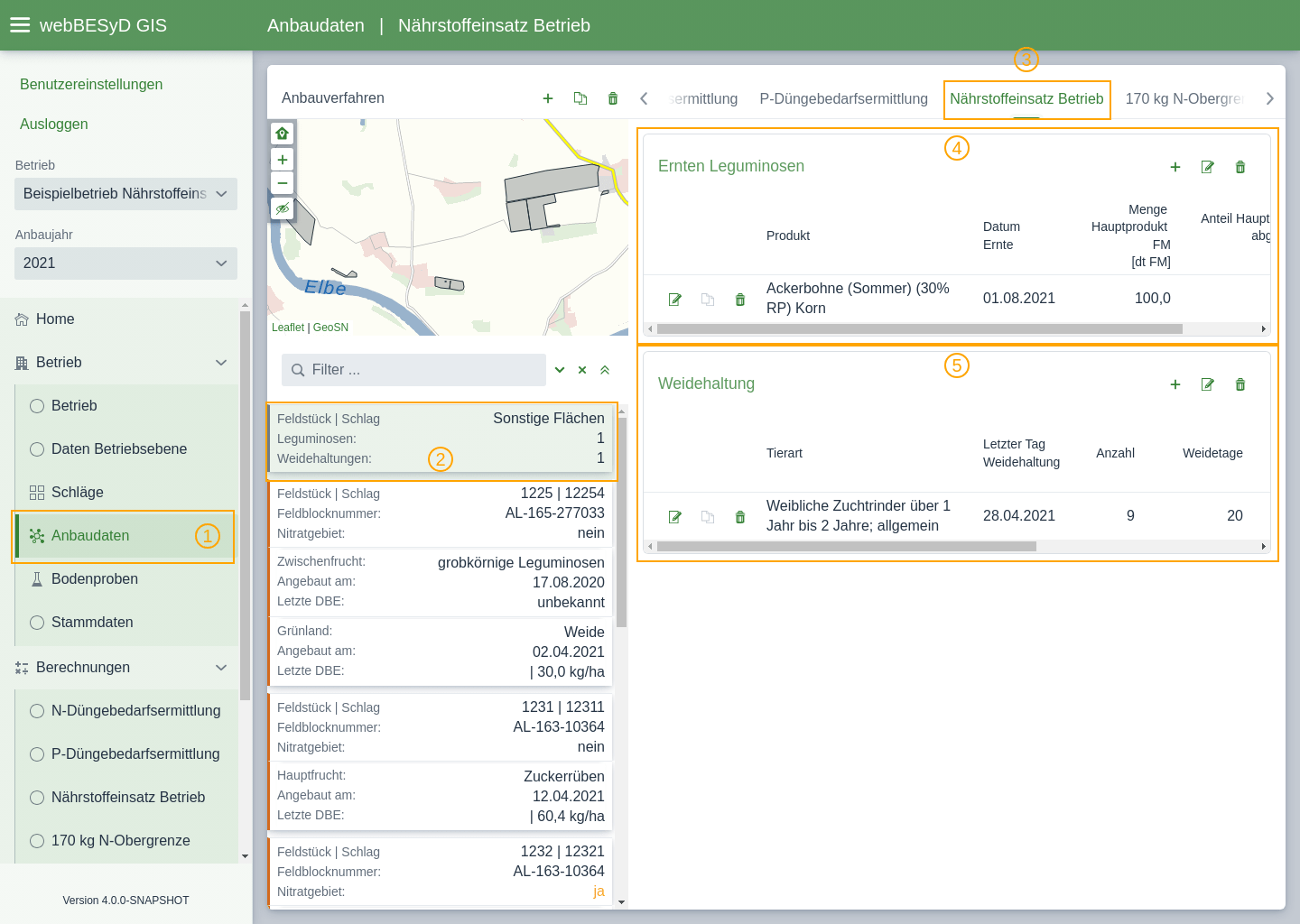Click Weidehaltung table horizontal scrollbar

pos(846,547)
